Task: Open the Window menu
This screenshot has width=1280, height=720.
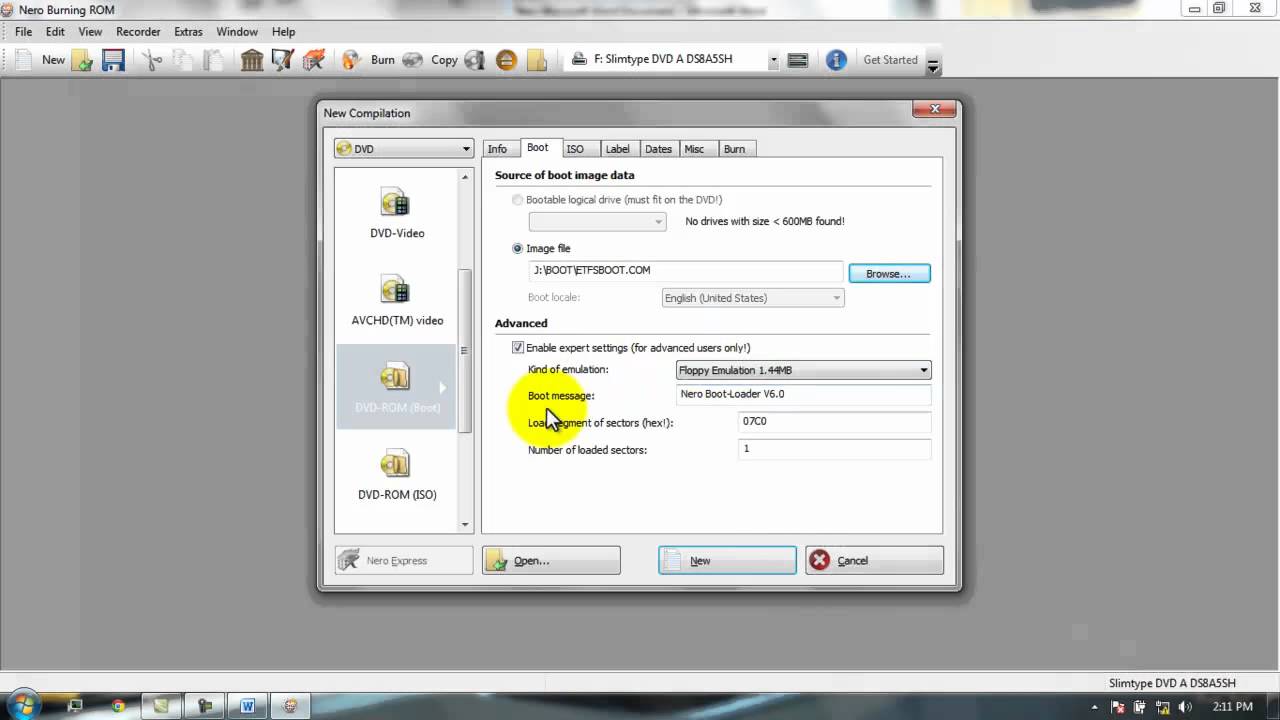Action: tap(237, 32)
